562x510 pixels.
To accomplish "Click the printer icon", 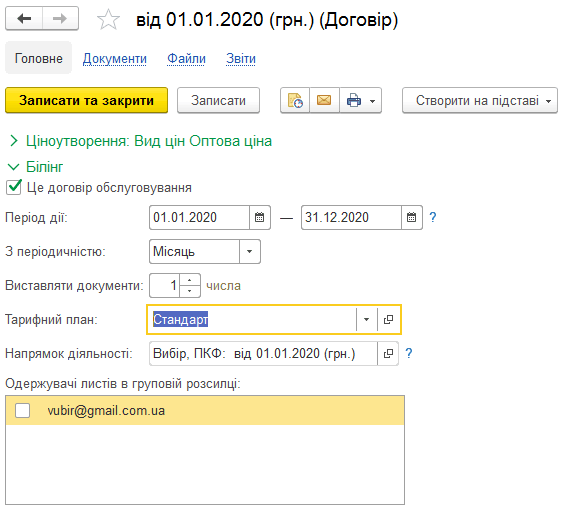I will point(353,100).
